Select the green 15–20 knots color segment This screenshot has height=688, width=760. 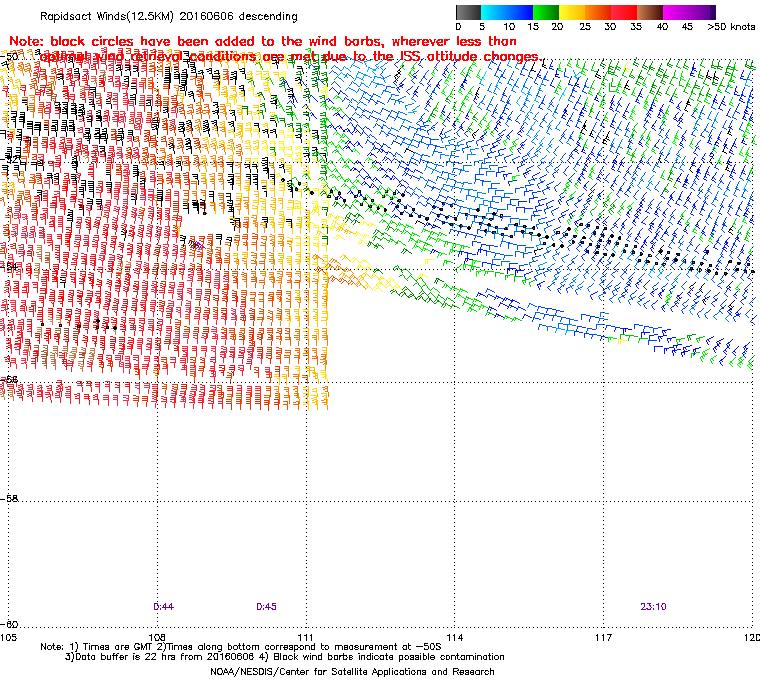point(546,12)
